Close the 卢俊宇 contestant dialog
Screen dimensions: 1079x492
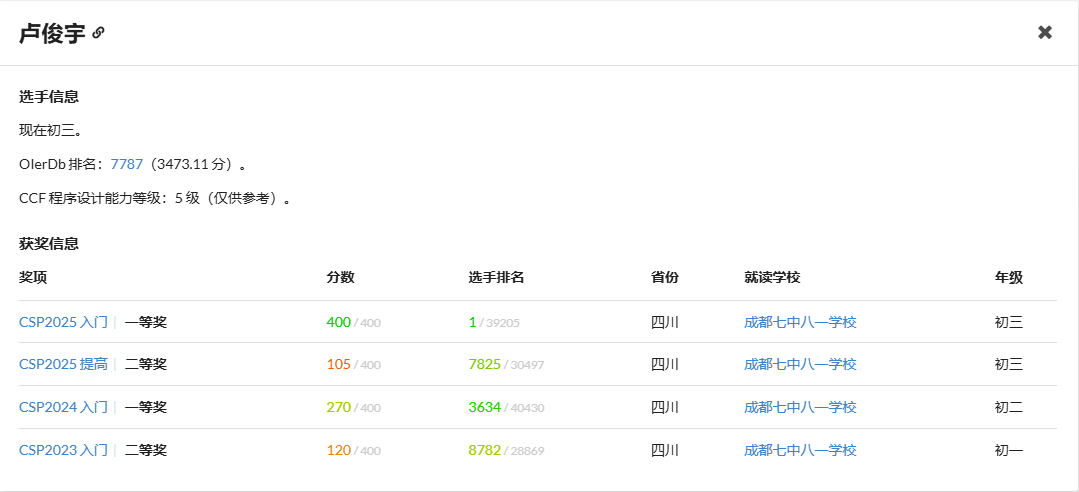pos(1045,32)
